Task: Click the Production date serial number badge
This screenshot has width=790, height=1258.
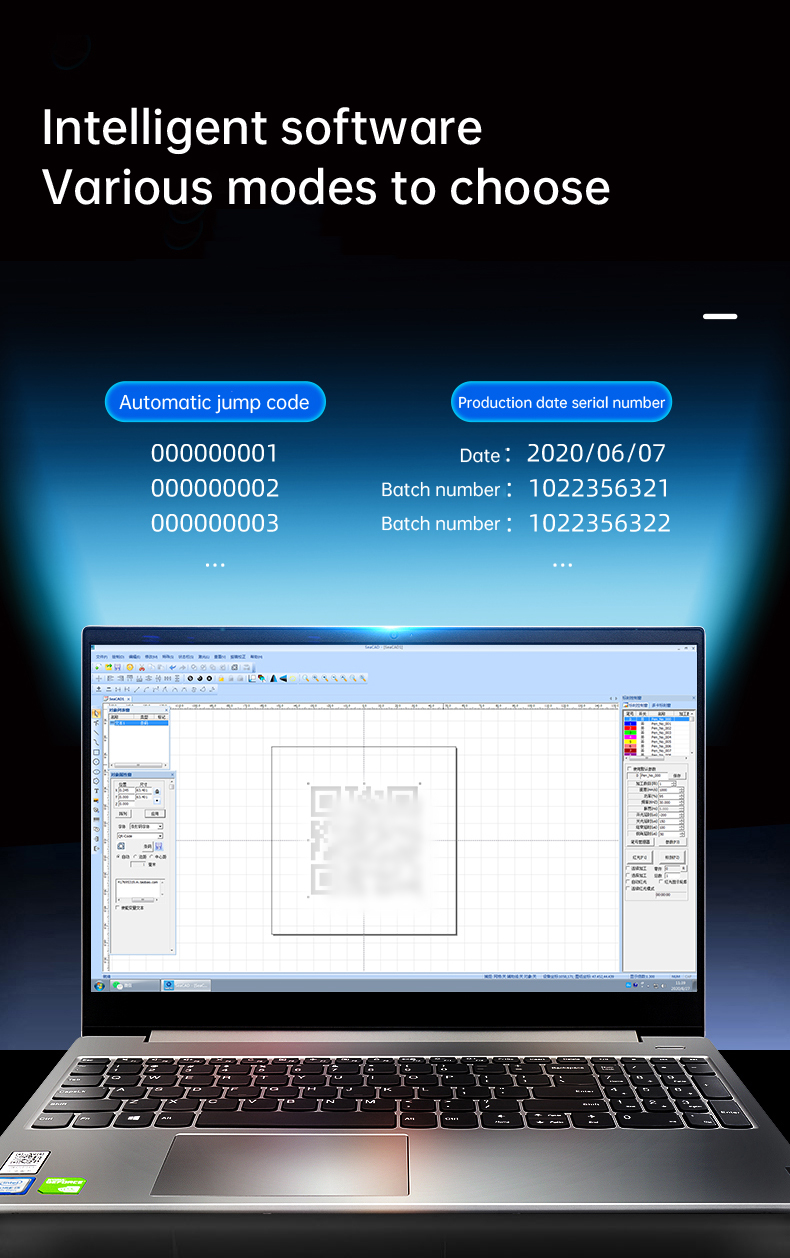Action: (x=561, y=402)
